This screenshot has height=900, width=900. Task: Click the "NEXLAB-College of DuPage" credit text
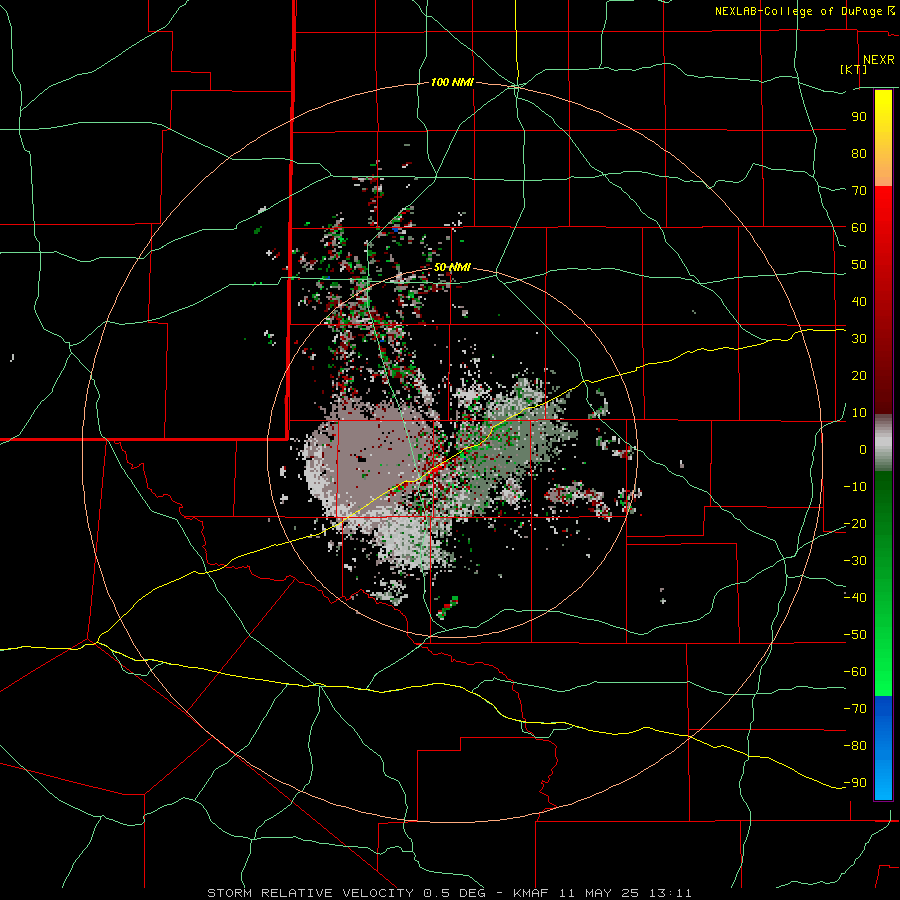tap(799, 11)
